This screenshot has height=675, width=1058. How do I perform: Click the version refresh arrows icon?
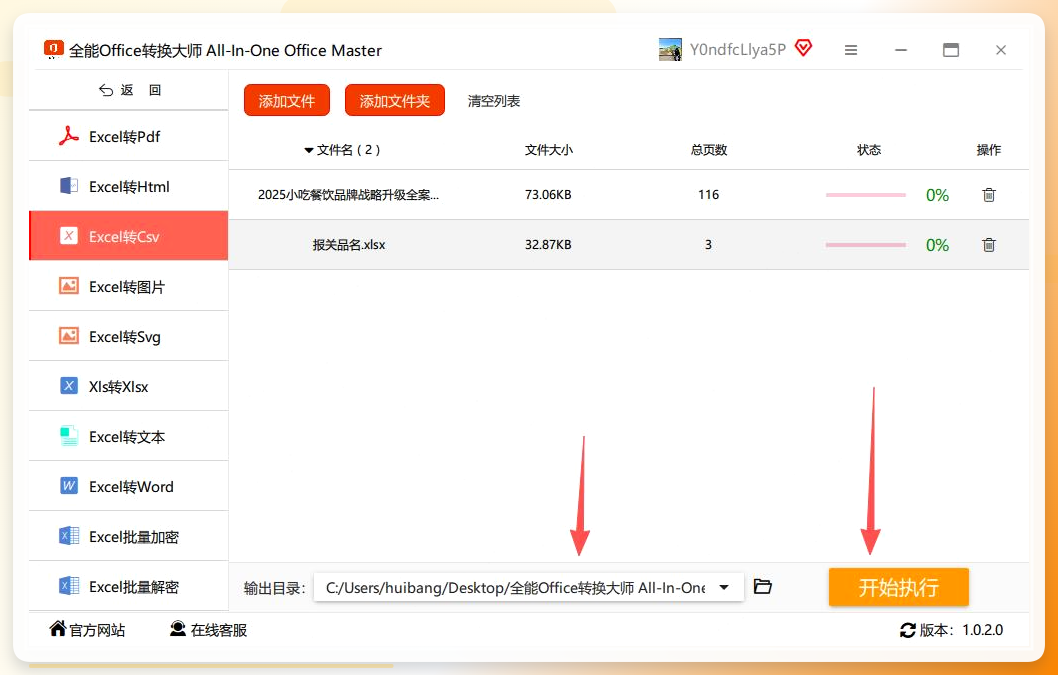point(908,630)
